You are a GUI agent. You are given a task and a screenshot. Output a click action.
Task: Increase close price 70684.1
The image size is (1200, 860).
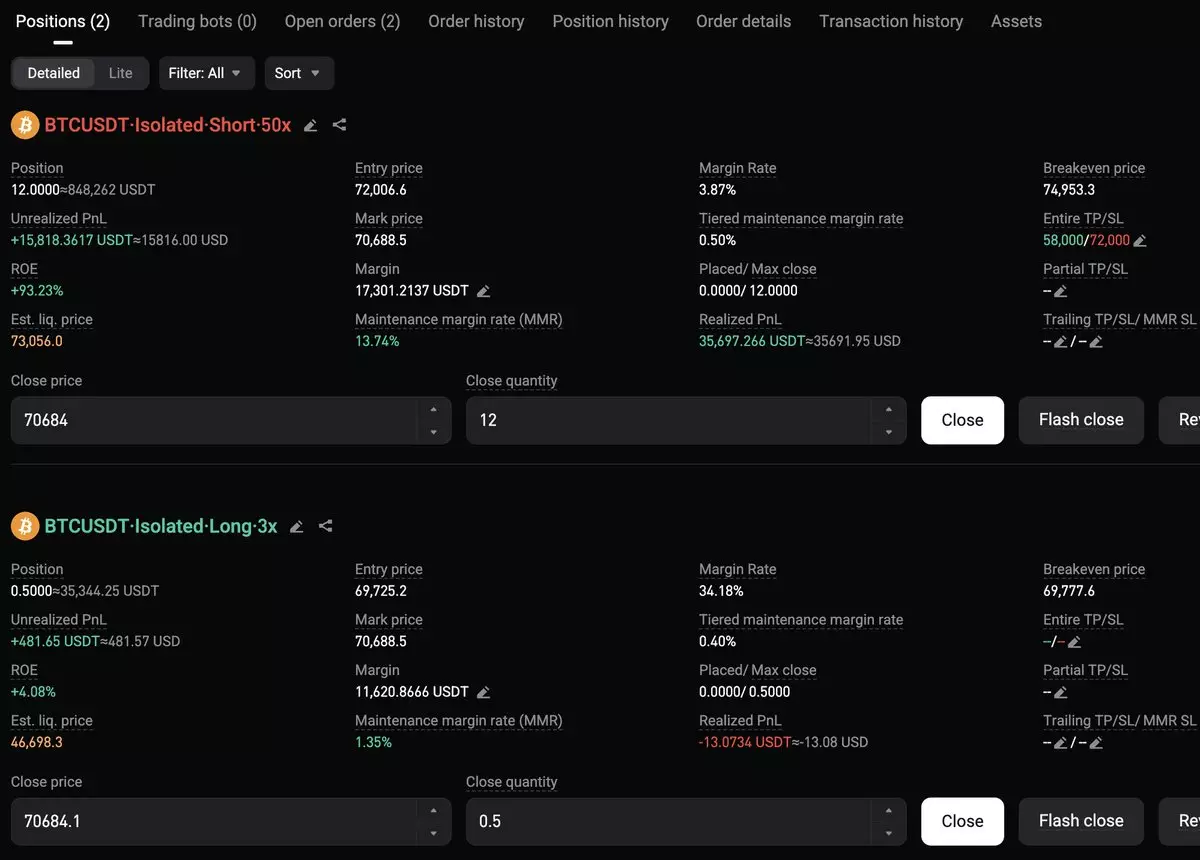click(x=433, y=810)
